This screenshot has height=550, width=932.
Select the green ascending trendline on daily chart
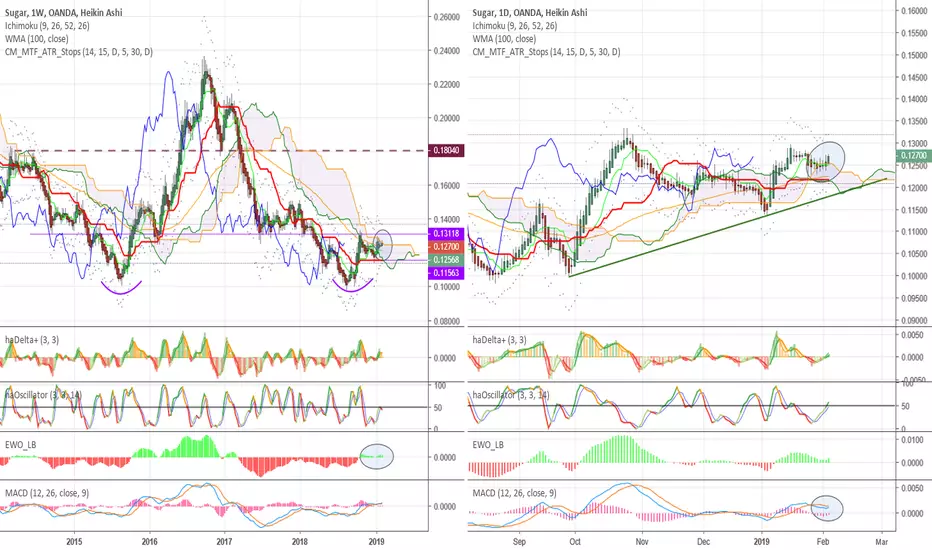tap(727, 228)
